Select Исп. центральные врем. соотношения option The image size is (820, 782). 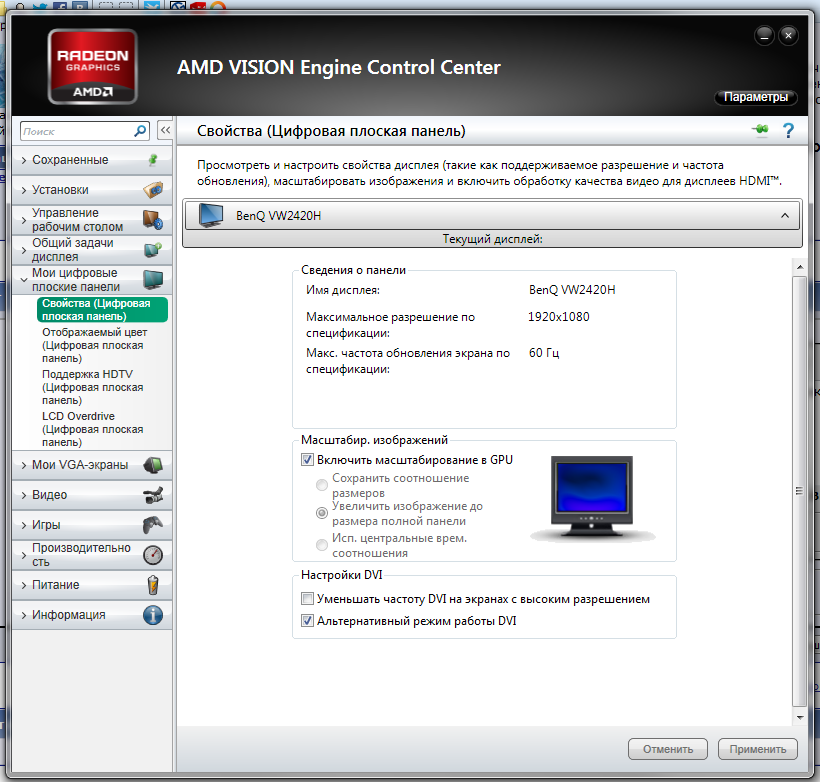pos(322,545)
